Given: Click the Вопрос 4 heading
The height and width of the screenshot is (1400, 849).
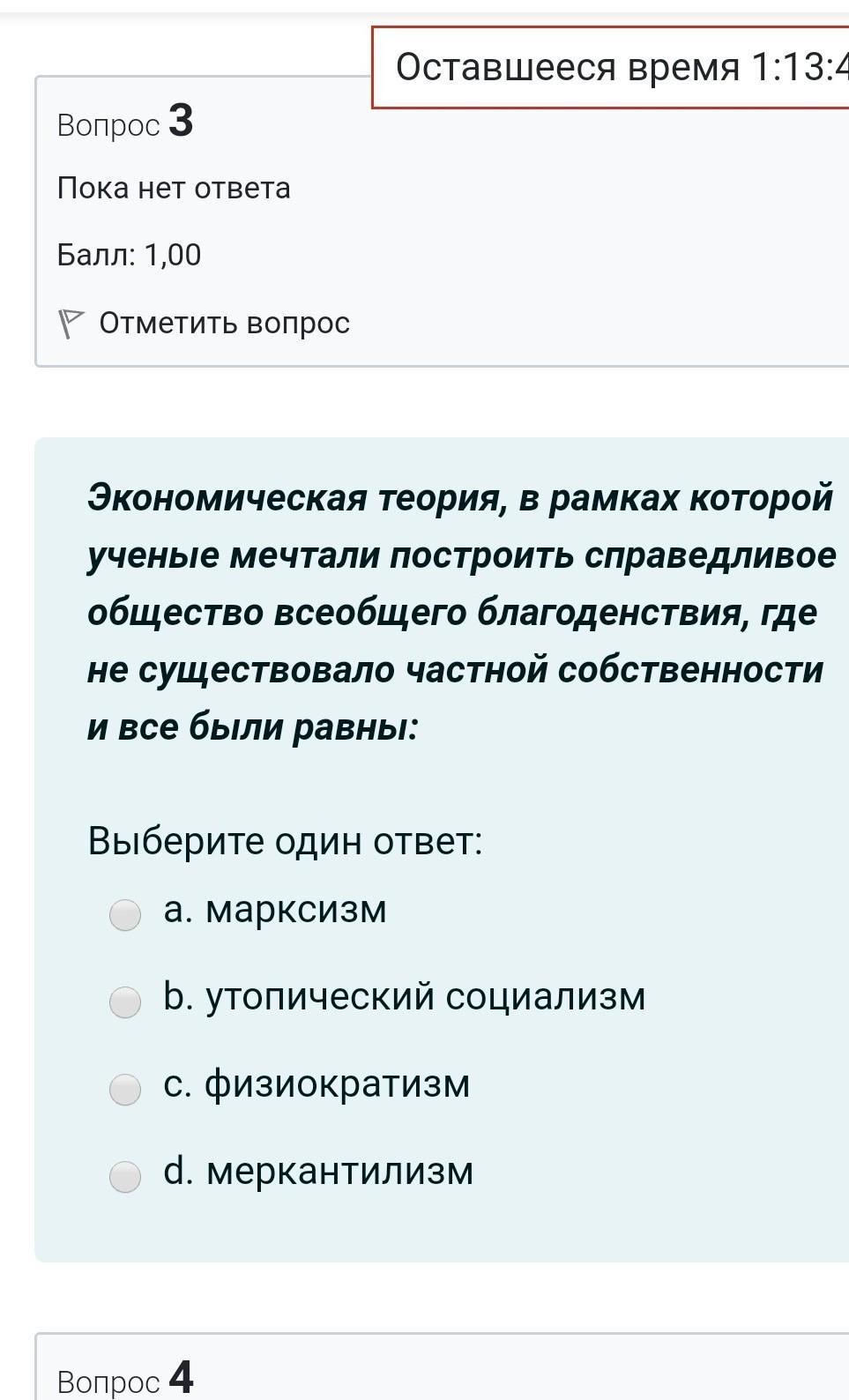Looking at the screenshot, I should click(x=125, y=1379).
